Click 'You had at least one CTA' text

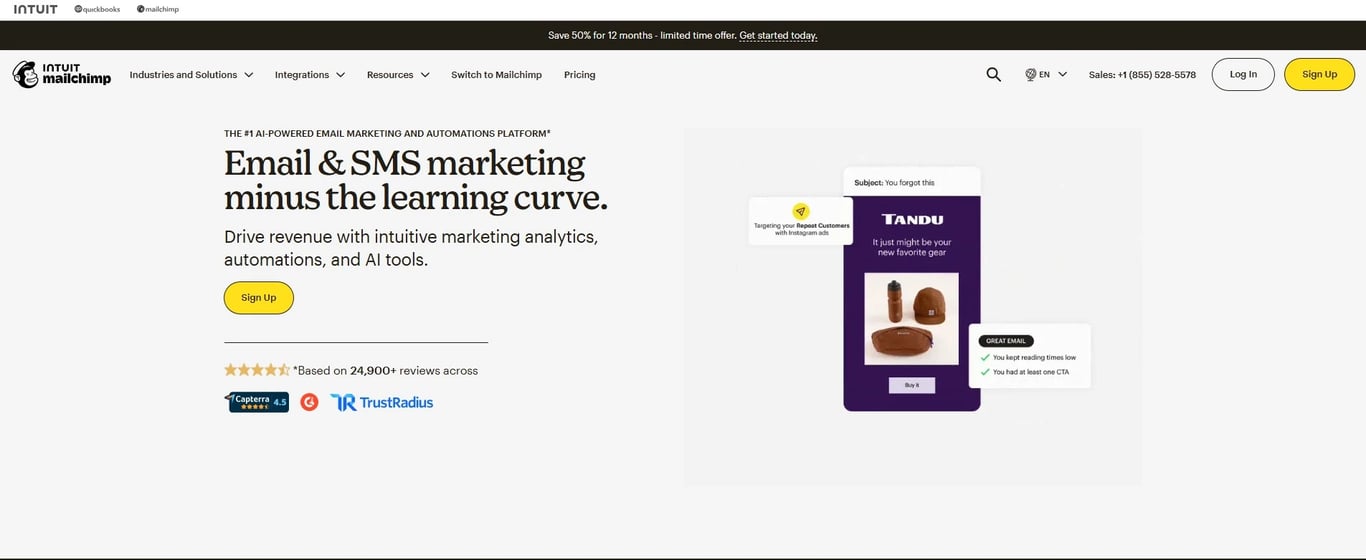(1031, 372)
